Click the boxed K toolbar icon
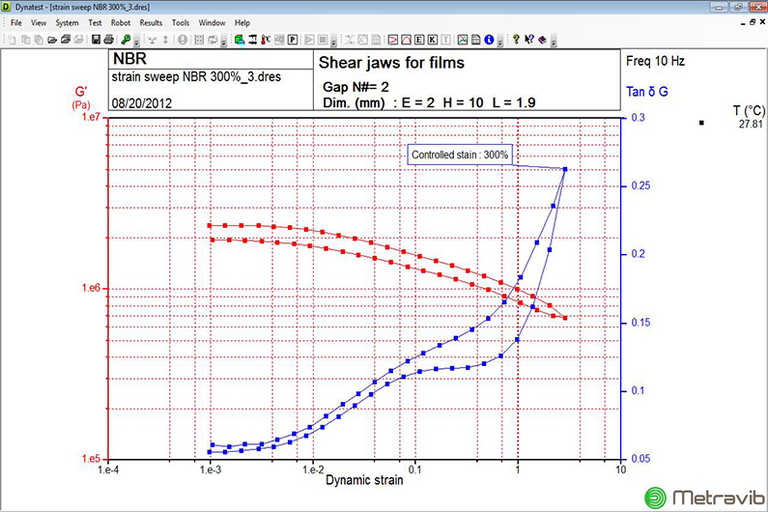Viewport: 768px width, 512px height. coord(432,40)
